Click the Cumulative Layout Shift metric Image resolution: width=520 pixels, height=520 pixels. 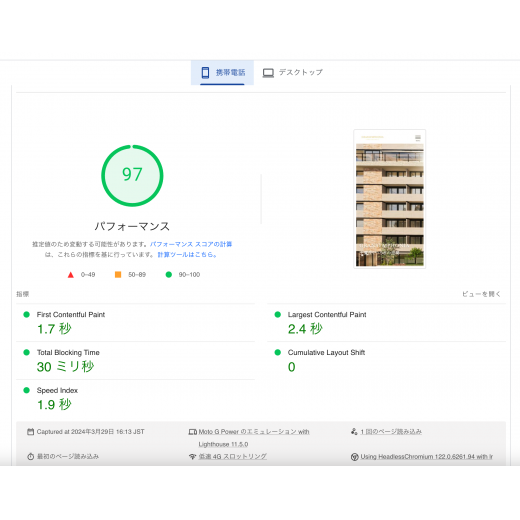[386, 360]
